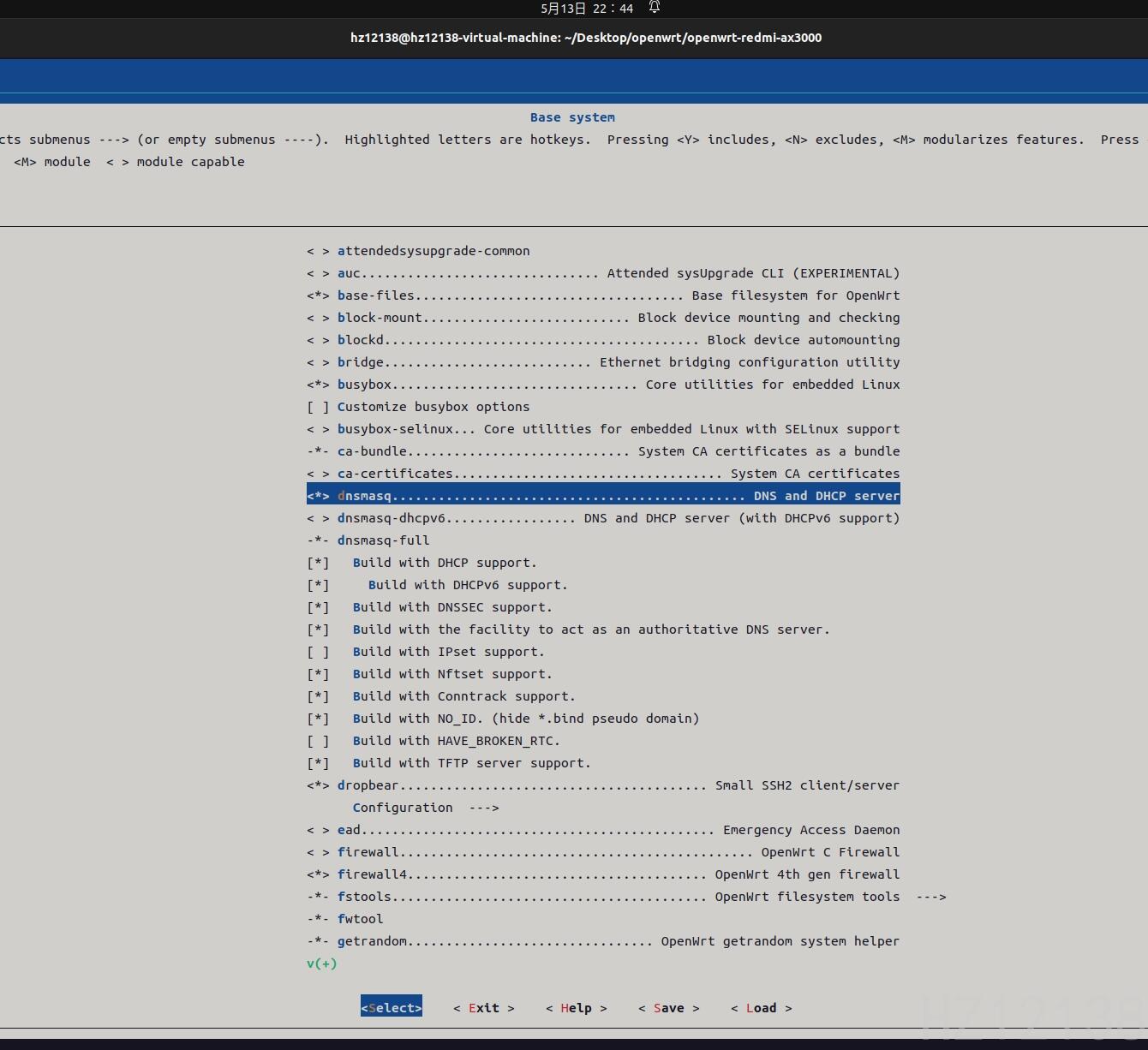Viewport: 1148px width, 1050px height.
Task: Select the highlighted dnsmasq row
Action: pos(603,496)
